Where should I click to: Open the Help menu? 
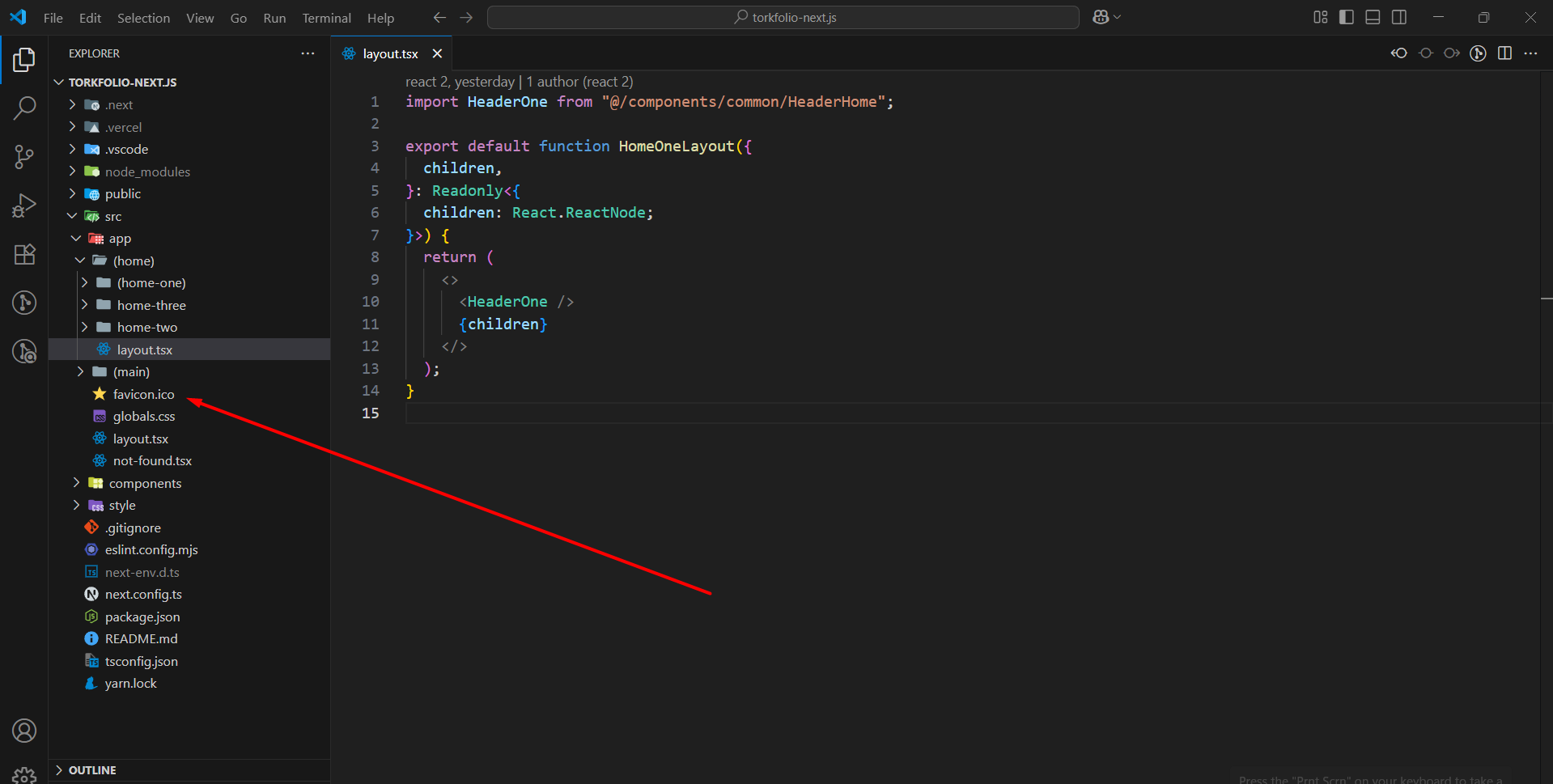click(380, 18)
